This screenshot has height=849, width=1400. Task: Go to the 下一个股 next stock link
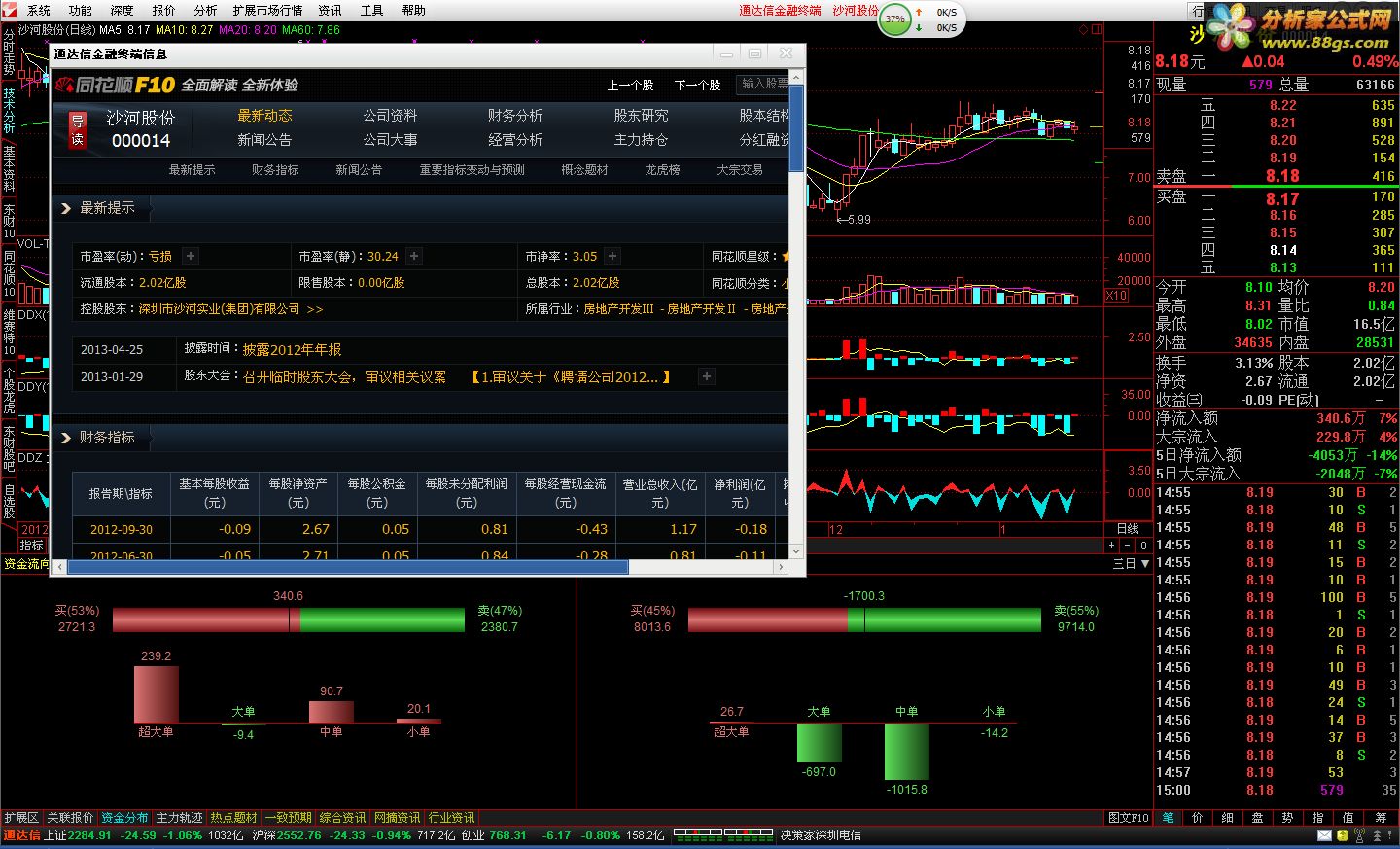click(698, 86)
